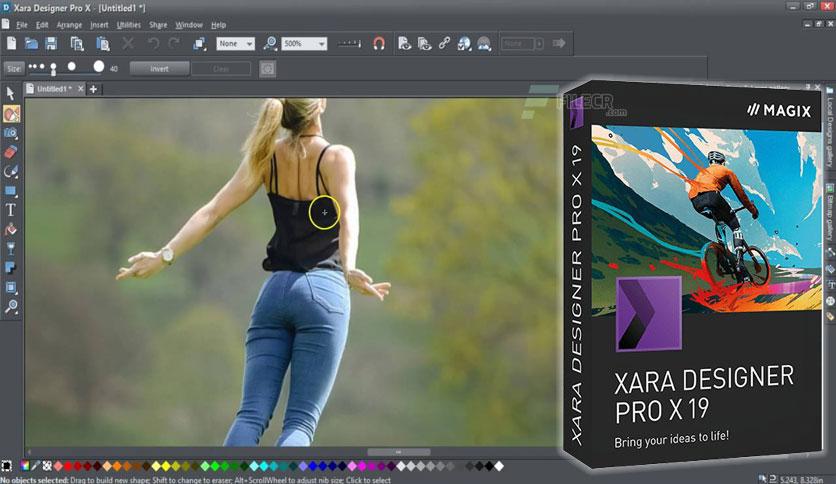
Task: Save the document with floppy icon
Action: (x=51, y=43)
